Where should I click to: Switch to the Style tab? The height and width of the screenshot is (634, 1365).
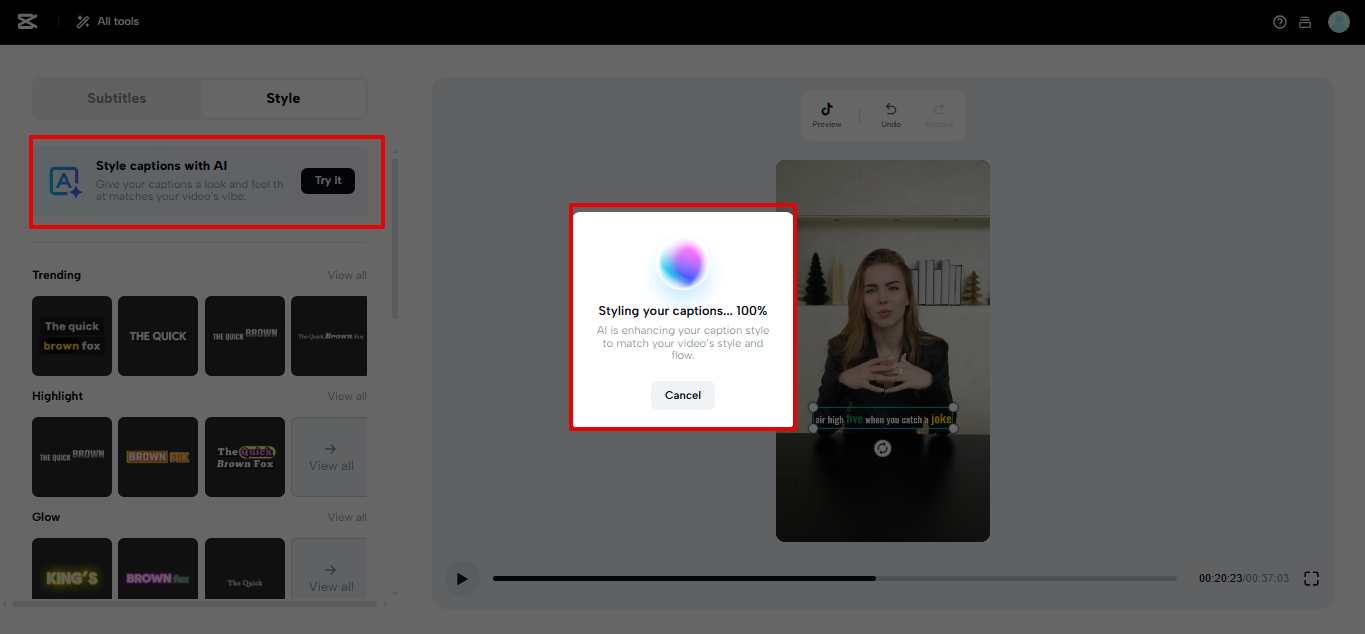tap(283, 98)
